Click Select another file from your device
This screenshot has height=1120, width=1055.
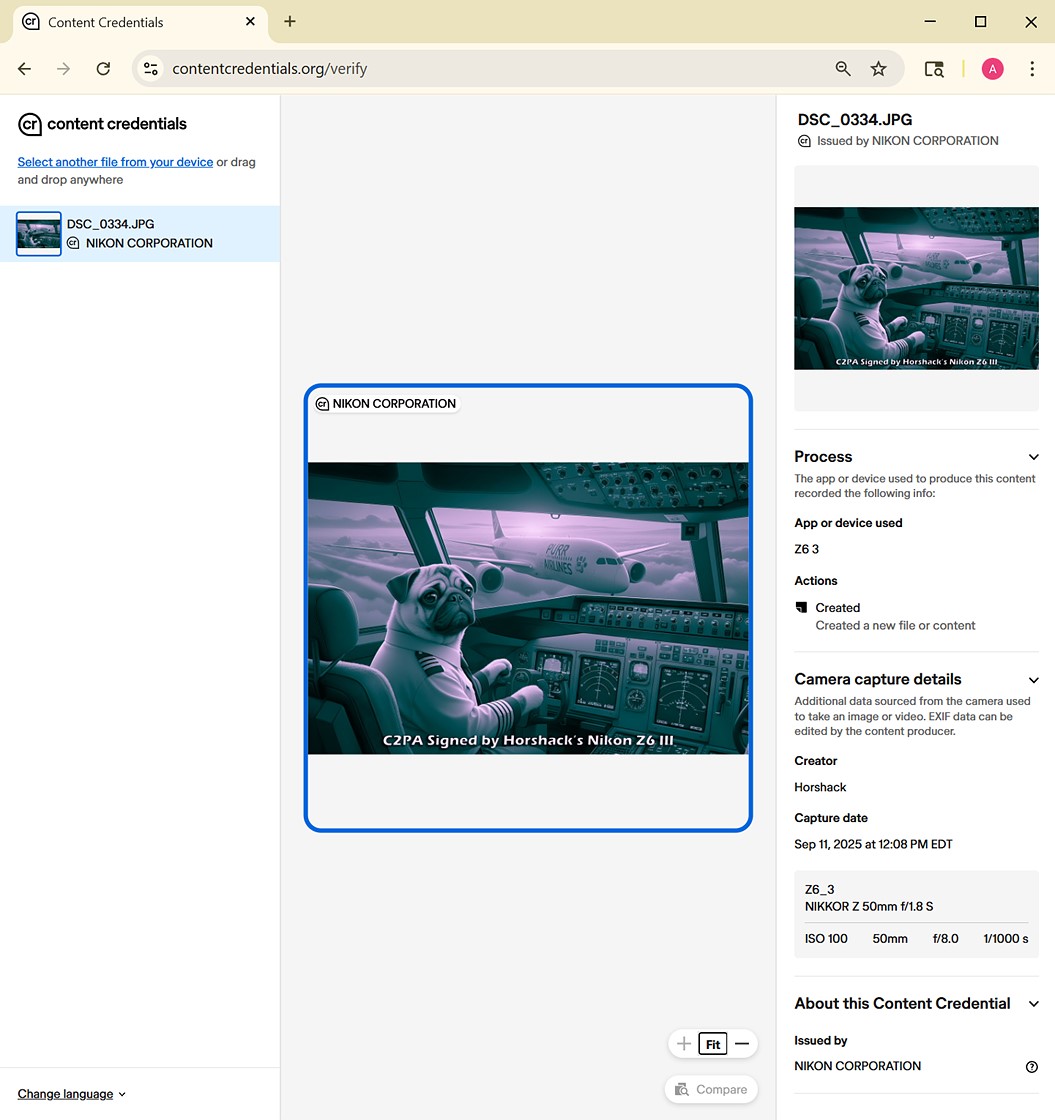[x=115, y=162]
